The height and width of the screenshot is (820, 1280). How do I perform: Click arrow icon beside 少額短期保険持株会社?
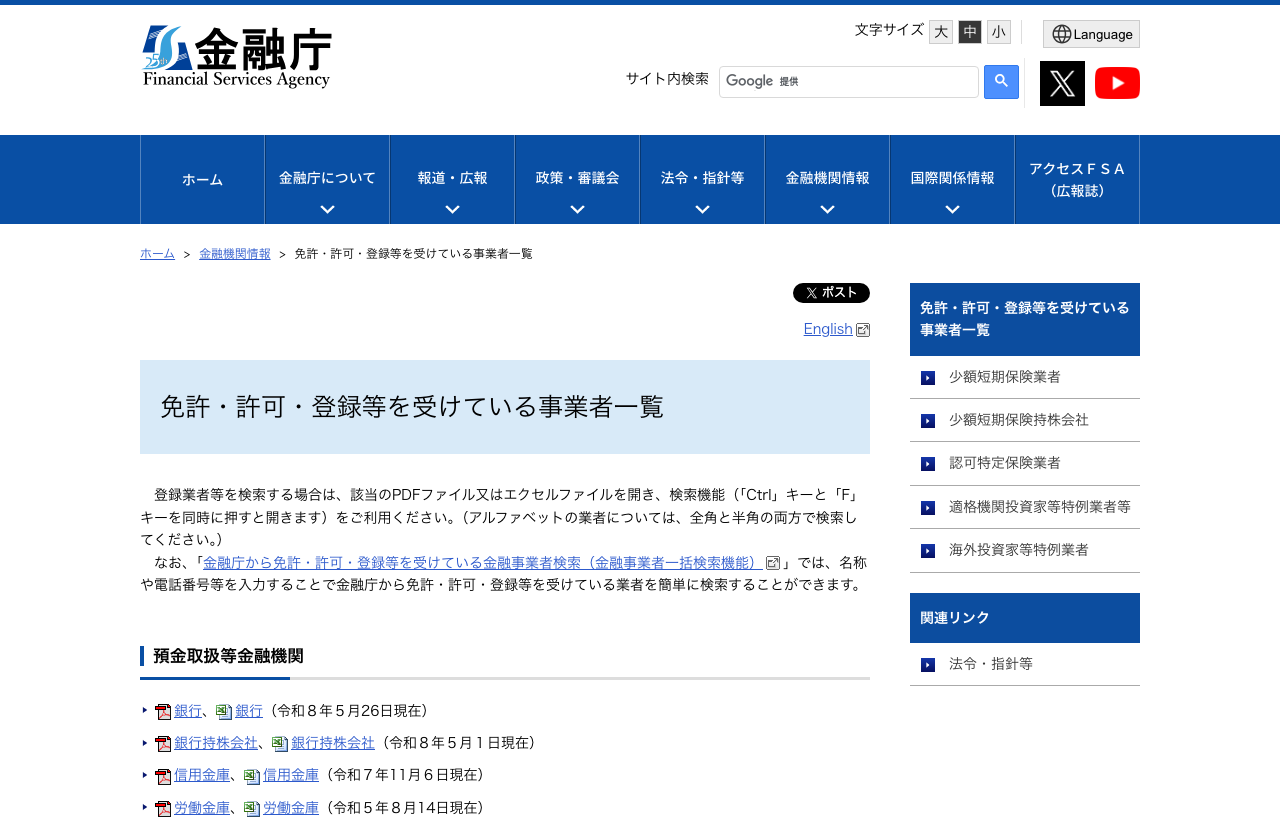click(928, 421)
